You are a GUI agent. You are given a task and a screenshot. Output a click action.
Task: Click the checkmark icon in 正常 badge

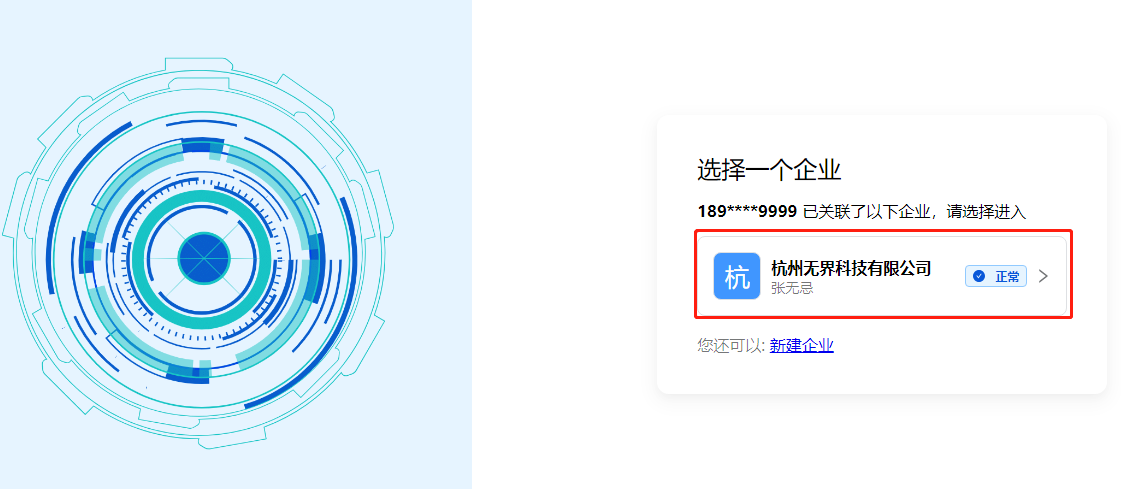pyautogui.click(x=979, y=277)
